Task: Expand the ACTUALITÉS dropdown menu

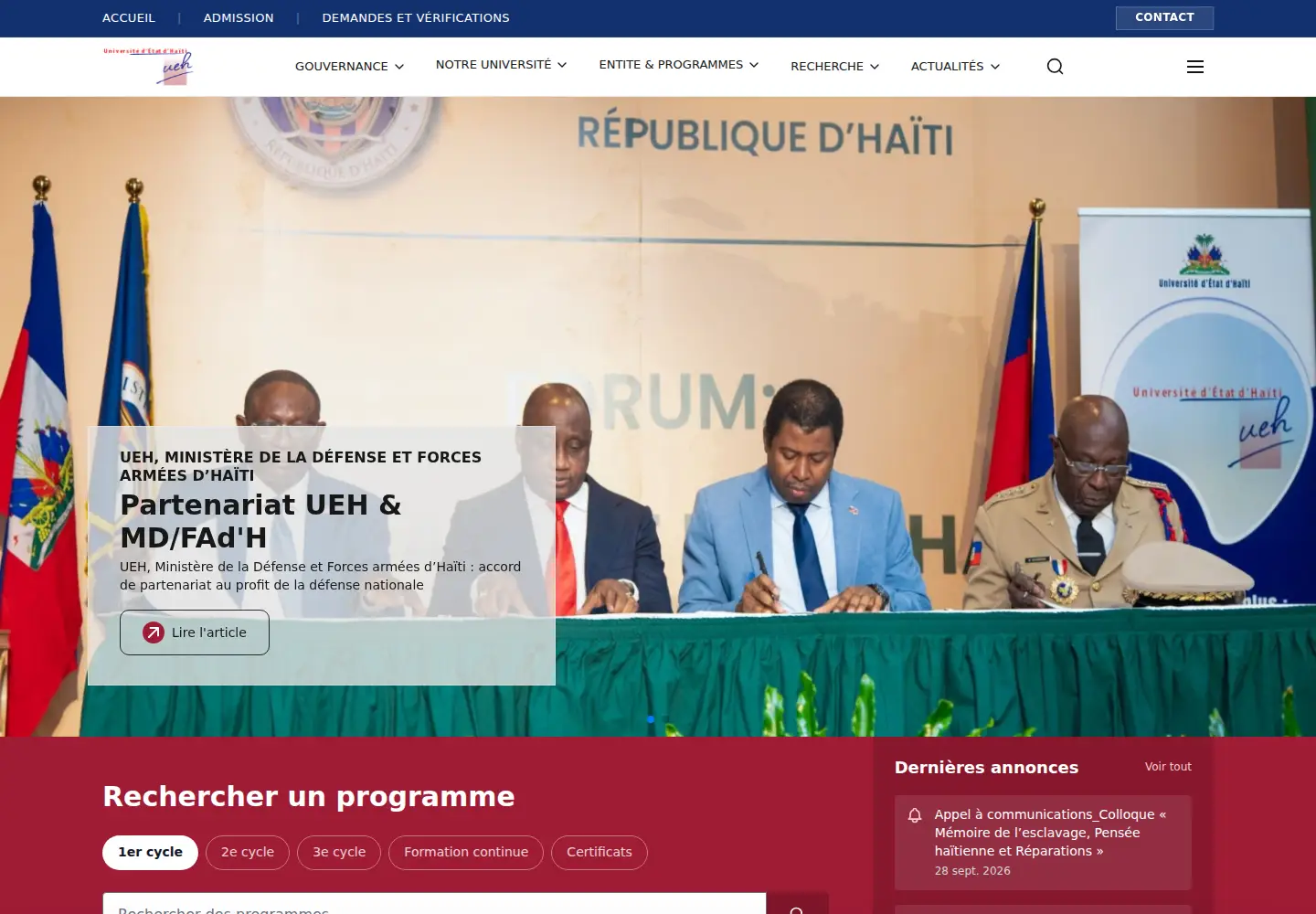Action: click(x=955, y=67)
